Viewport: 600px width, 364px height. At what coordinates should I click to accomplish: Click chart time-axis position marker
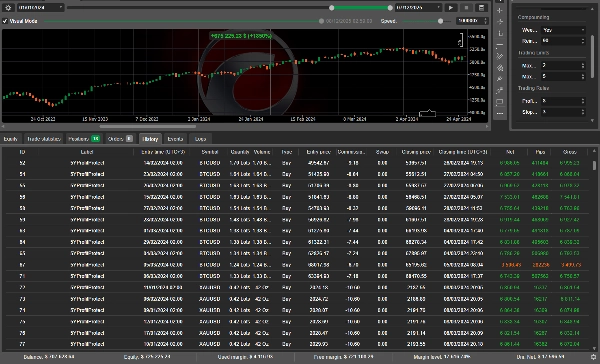pyautogui.click(x=427, y=113)
